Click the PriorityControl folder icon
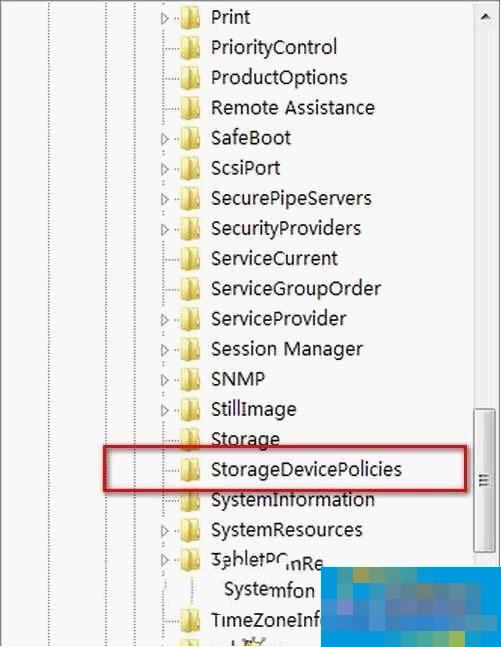Image resolution: width=501 pixels, height=647 pixels. coord(190,47)
